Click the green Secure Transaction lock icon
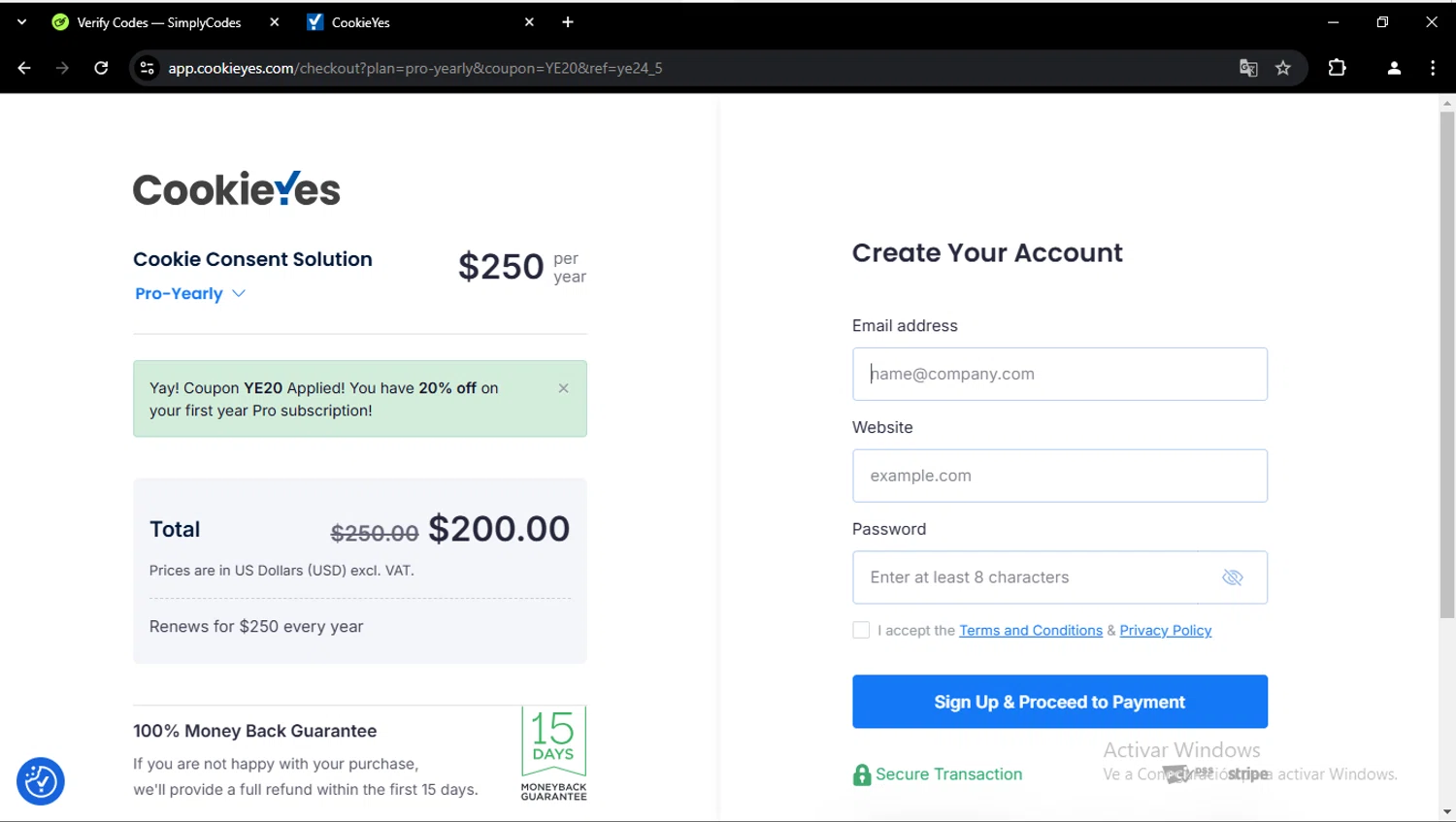The width and height of the screenshot is (1456, 822). point(862,774)
